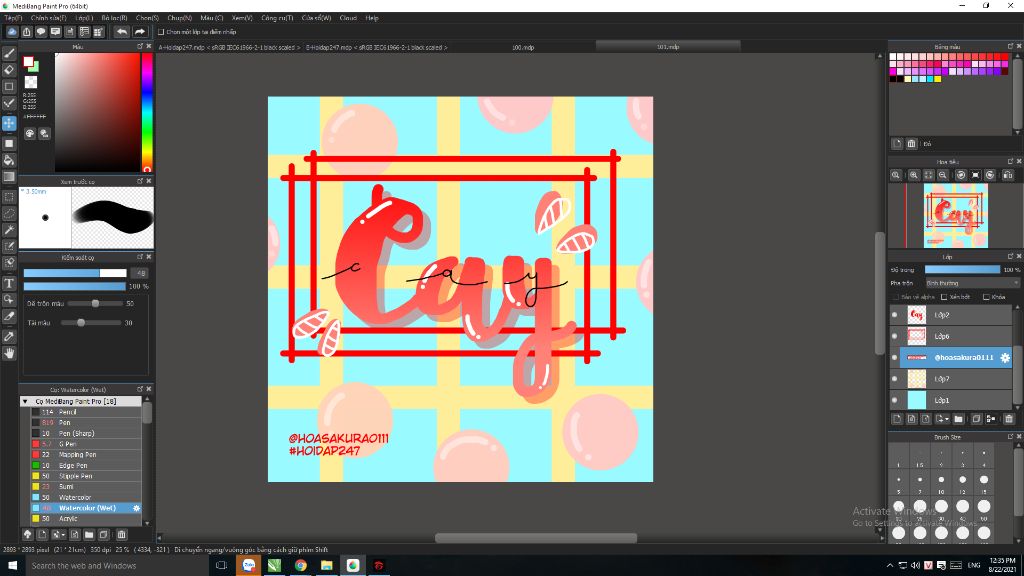Click the rainbow hue bar in color panel

click(147, 112)
